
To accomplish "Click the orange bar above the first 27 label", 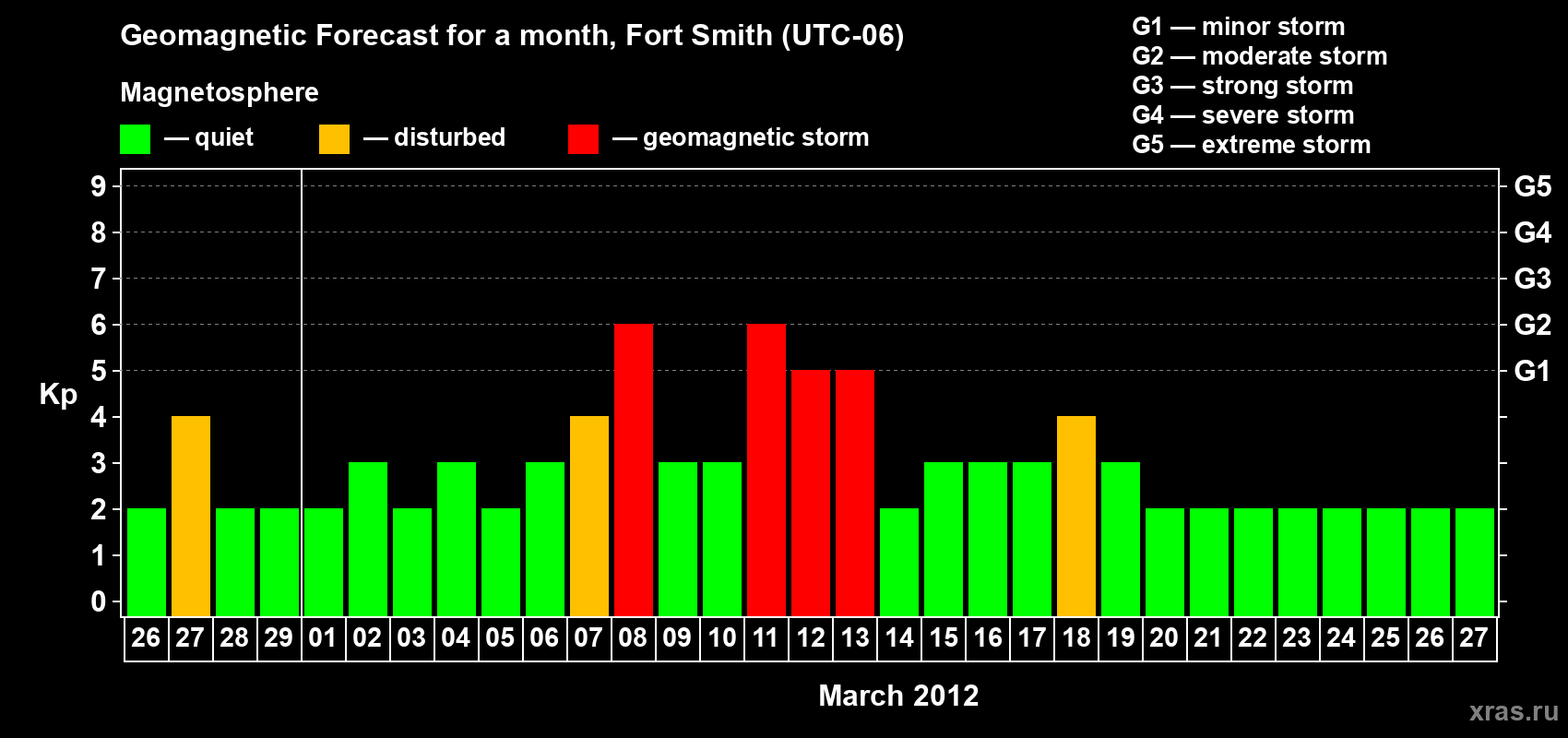I will tap(191, 517).
